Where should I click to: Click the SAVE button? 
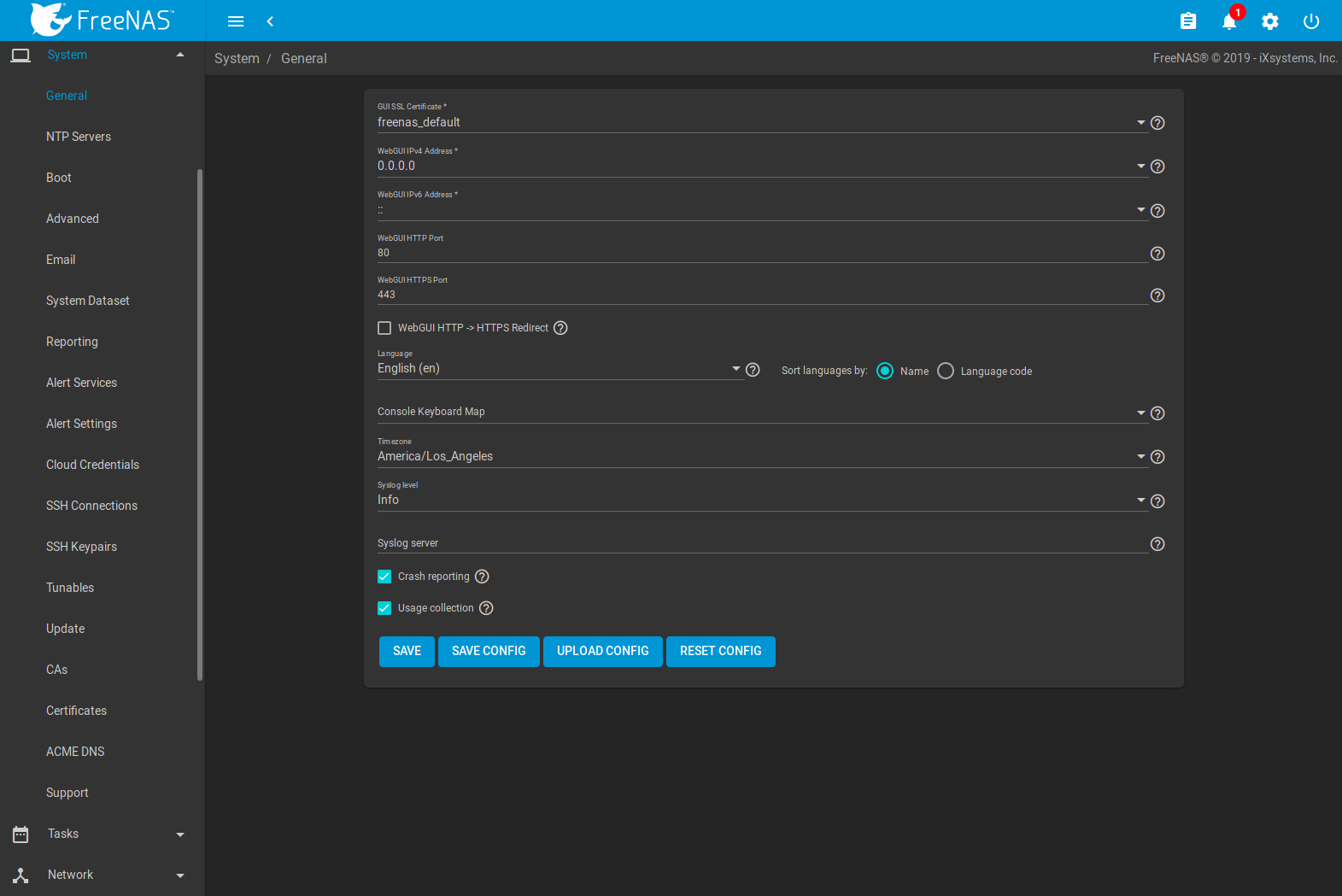point(407,652)
